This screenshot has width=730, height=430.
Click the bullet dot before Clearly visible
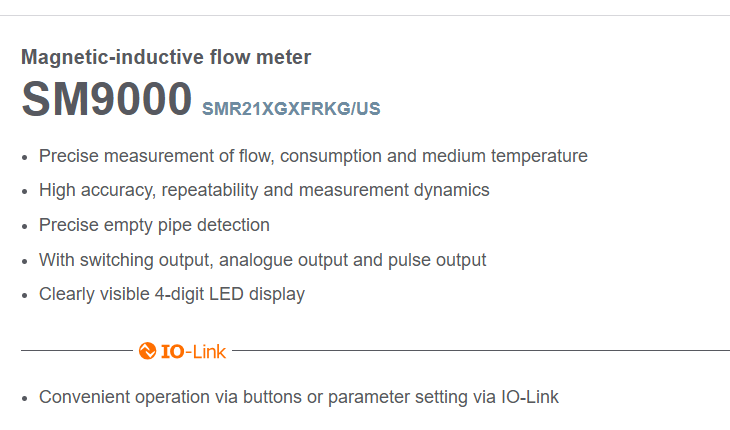click(x=25, y=296)
